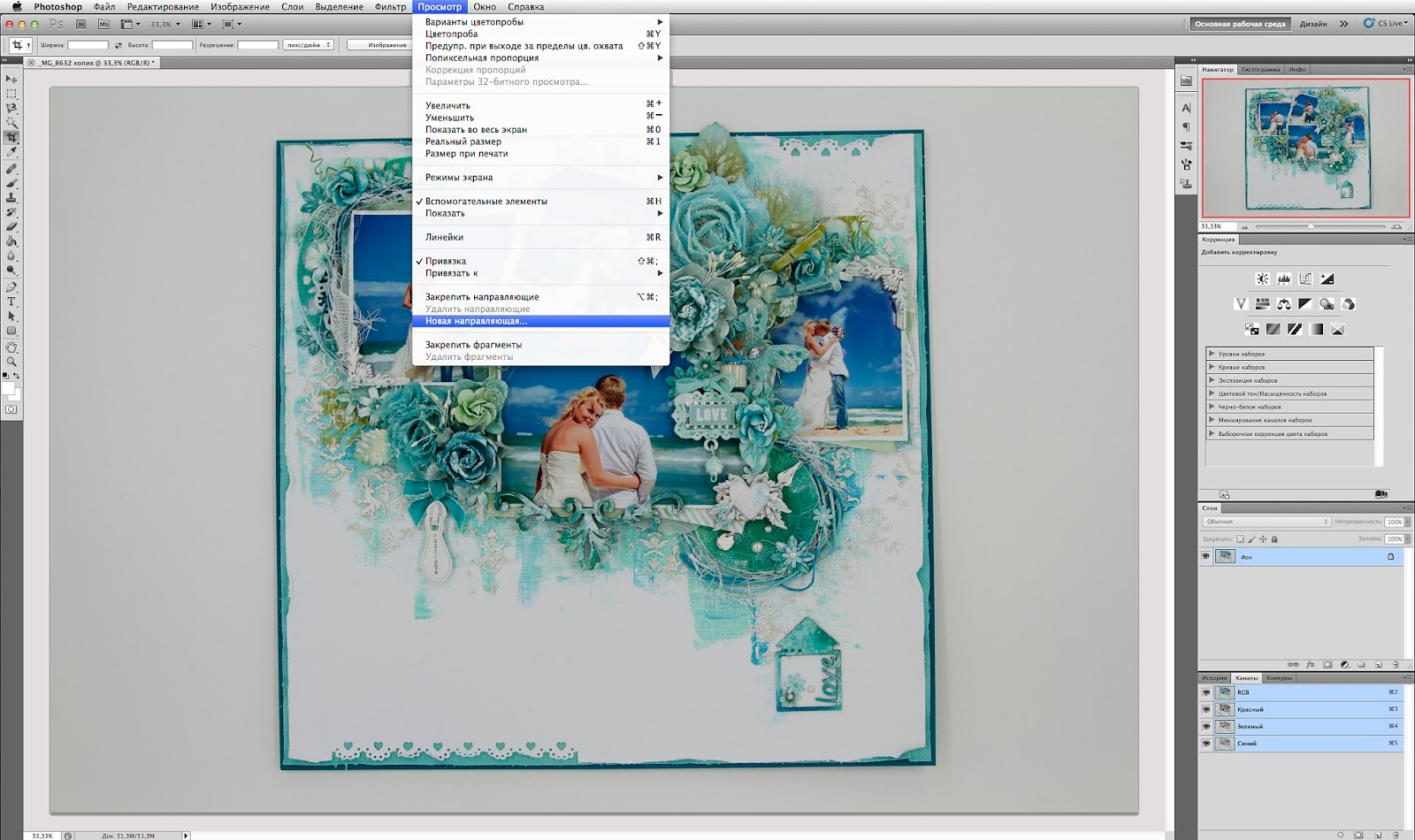The height and width of the screenshot is (840, 1415).
Task: Select the Eraser tool
Action: [11, 226]
